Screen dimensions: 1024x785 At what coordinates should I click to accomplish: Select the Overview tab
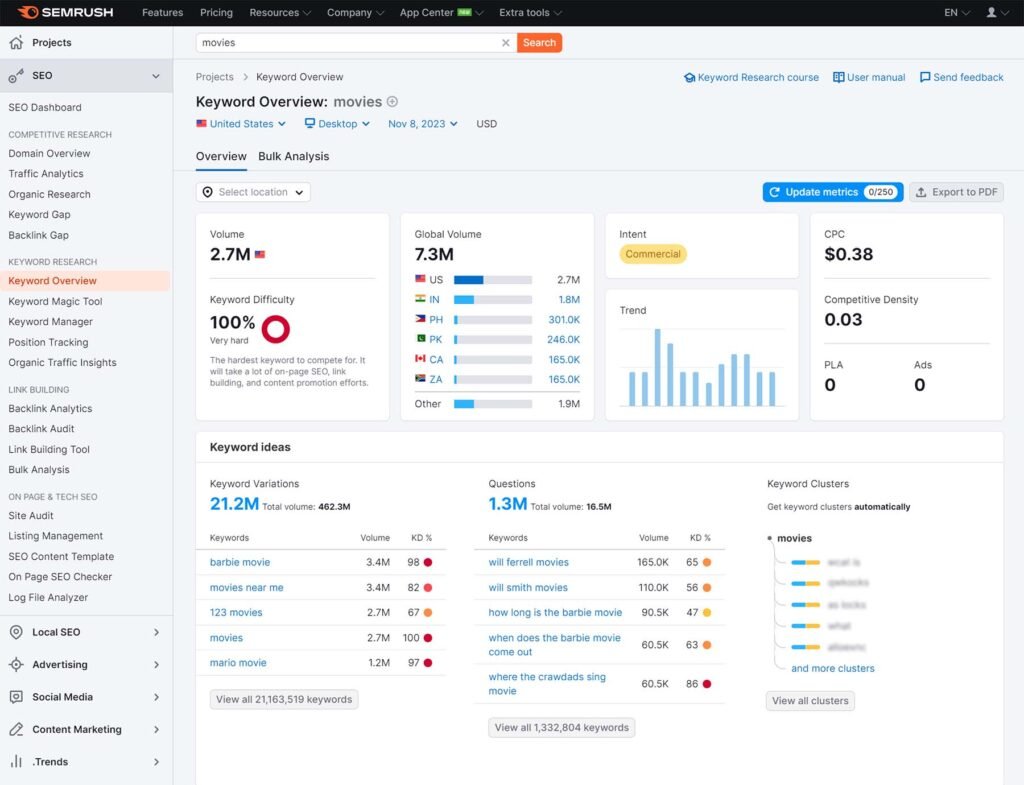221,157
